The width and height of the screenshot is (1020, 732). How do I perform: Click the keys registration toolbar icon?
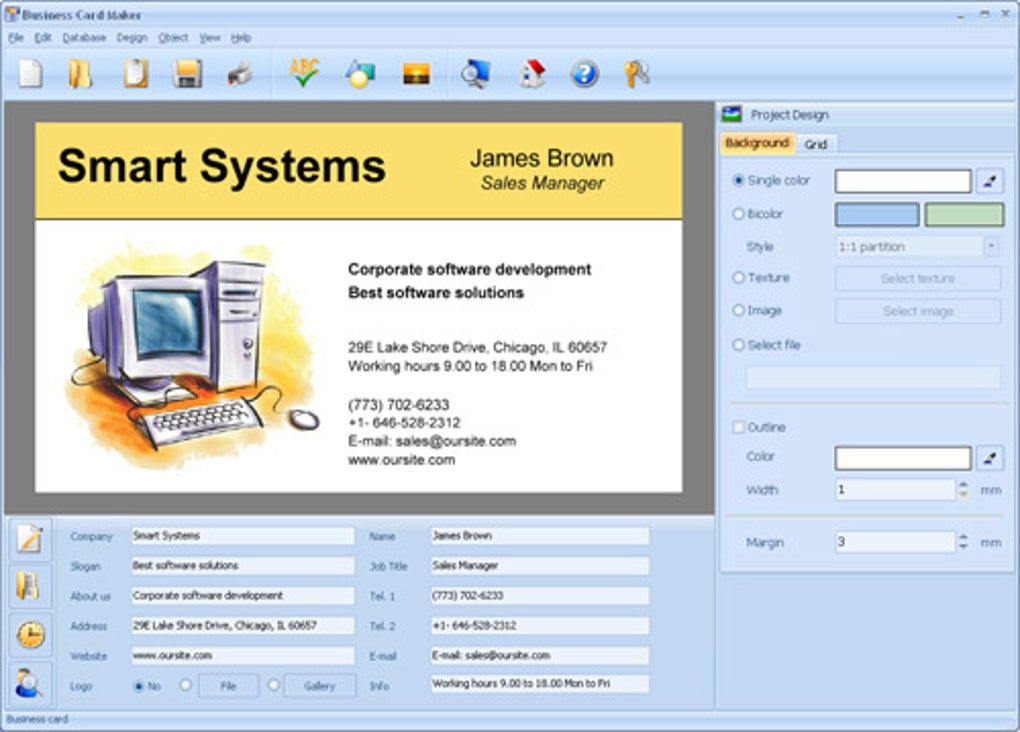coord(636,74)
